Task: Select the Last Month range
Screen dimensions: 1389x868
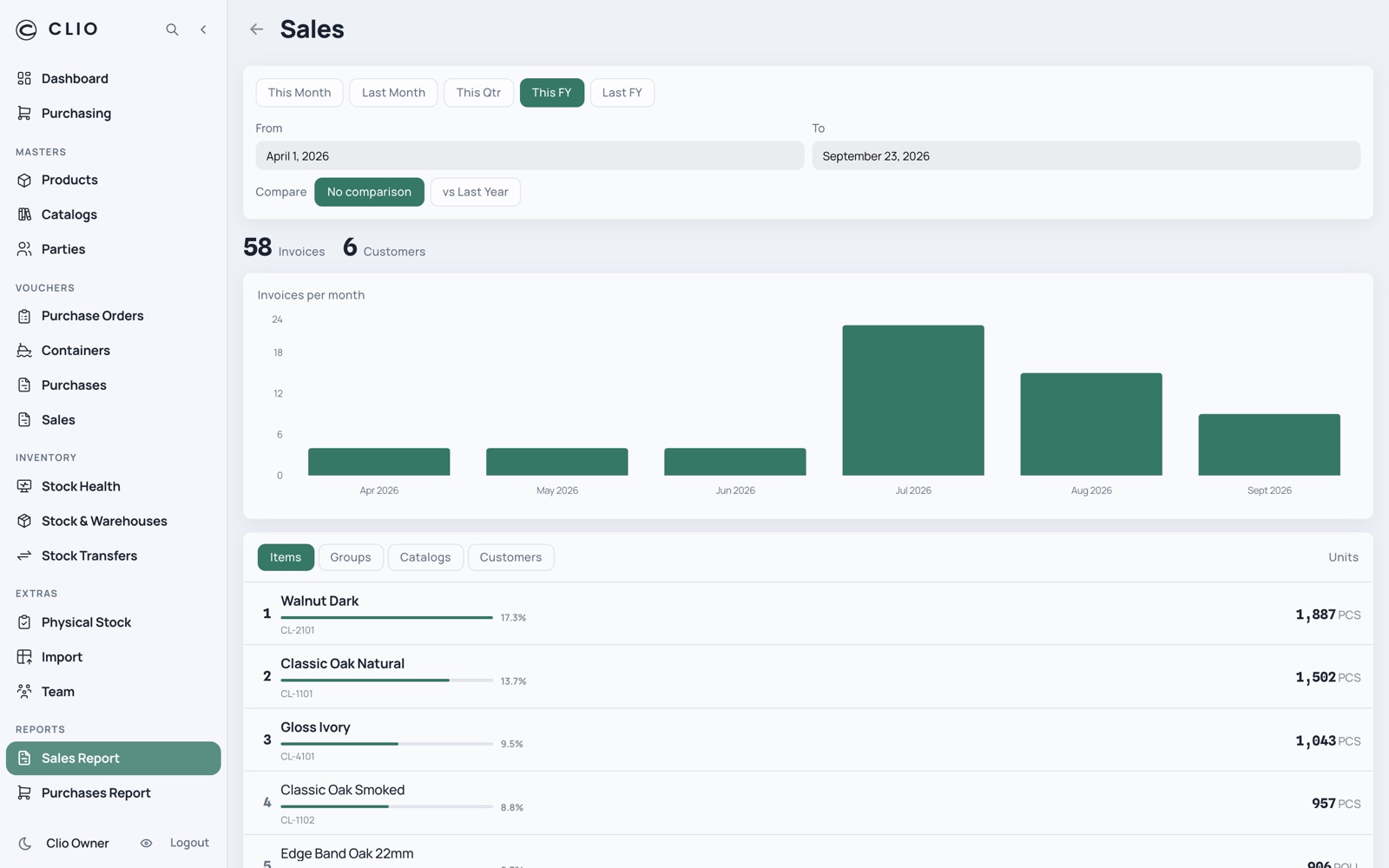Action: 393,93
